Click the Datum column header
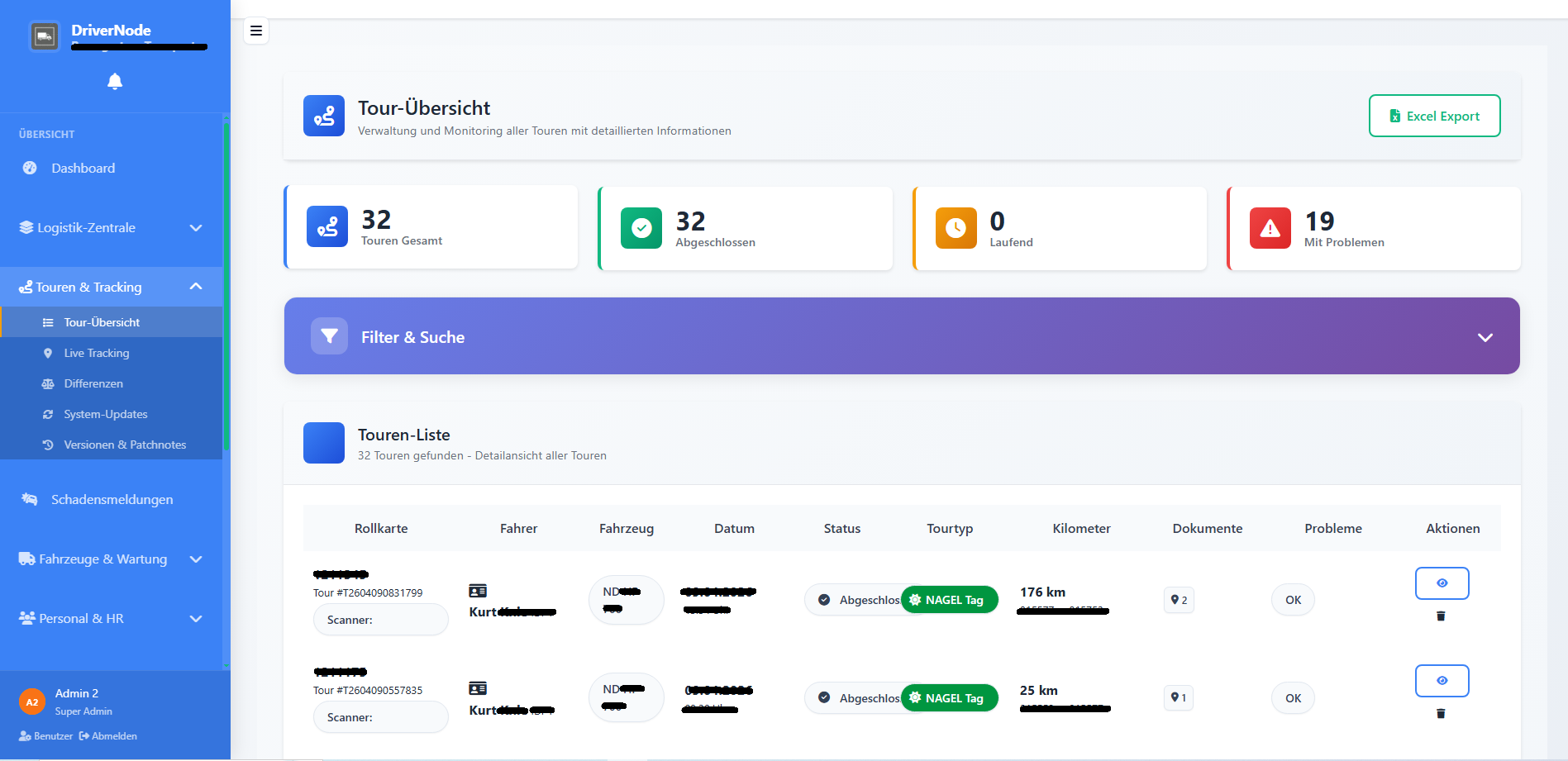This screenshot has width=1568, height=761. click(x=734, y=528)
